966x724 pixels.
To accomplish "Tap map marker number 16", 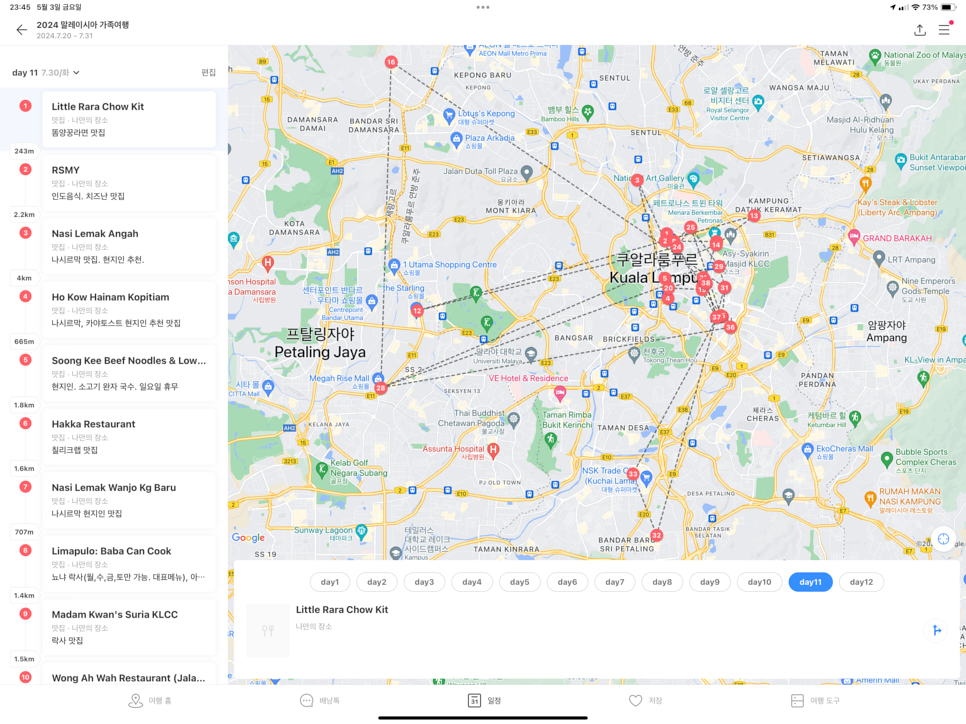I will tap(391, 62).
